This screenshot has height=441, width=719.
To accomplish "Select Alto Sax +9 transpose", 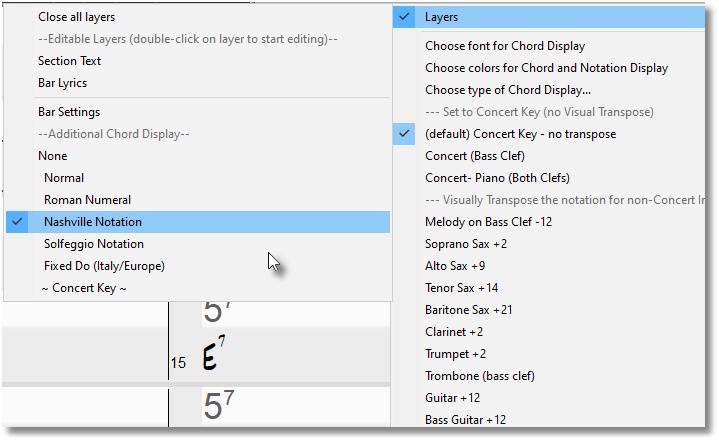I will [455, 266].
